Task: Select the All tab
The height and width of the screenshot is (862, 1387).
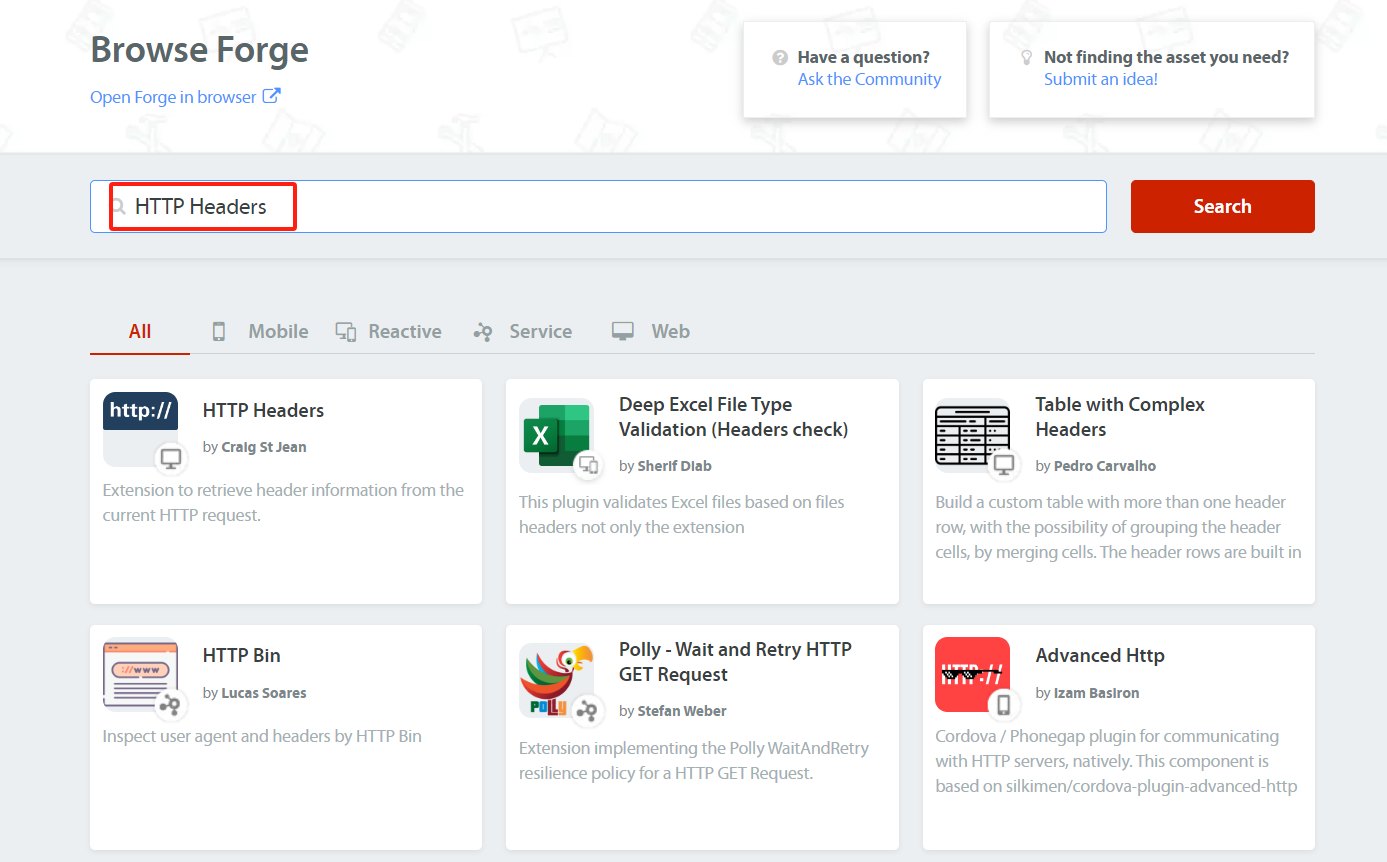Action: 140,331
